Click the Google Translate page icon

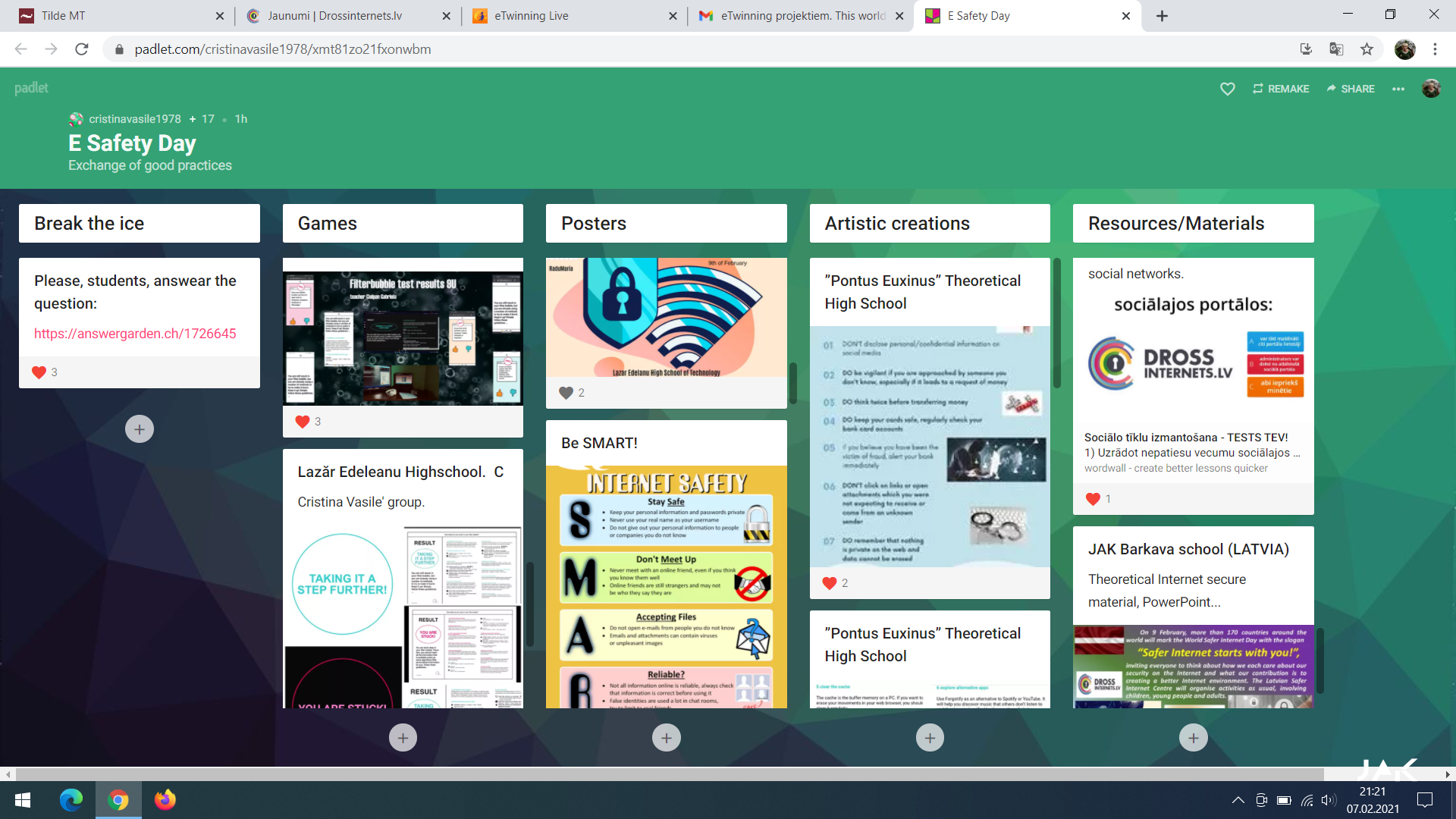pos(1336,49)
